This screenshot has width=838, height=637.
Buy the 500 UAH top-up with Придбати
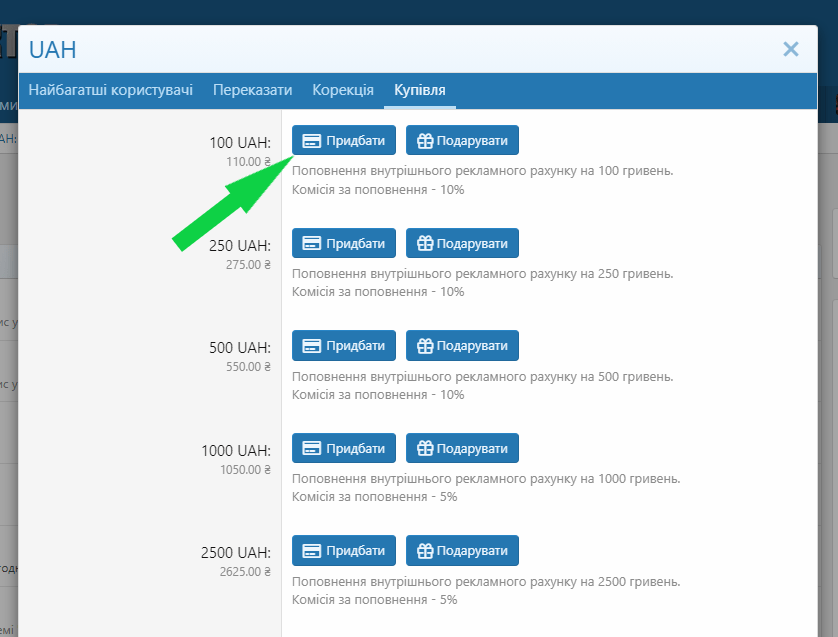(x=344, y=346)
